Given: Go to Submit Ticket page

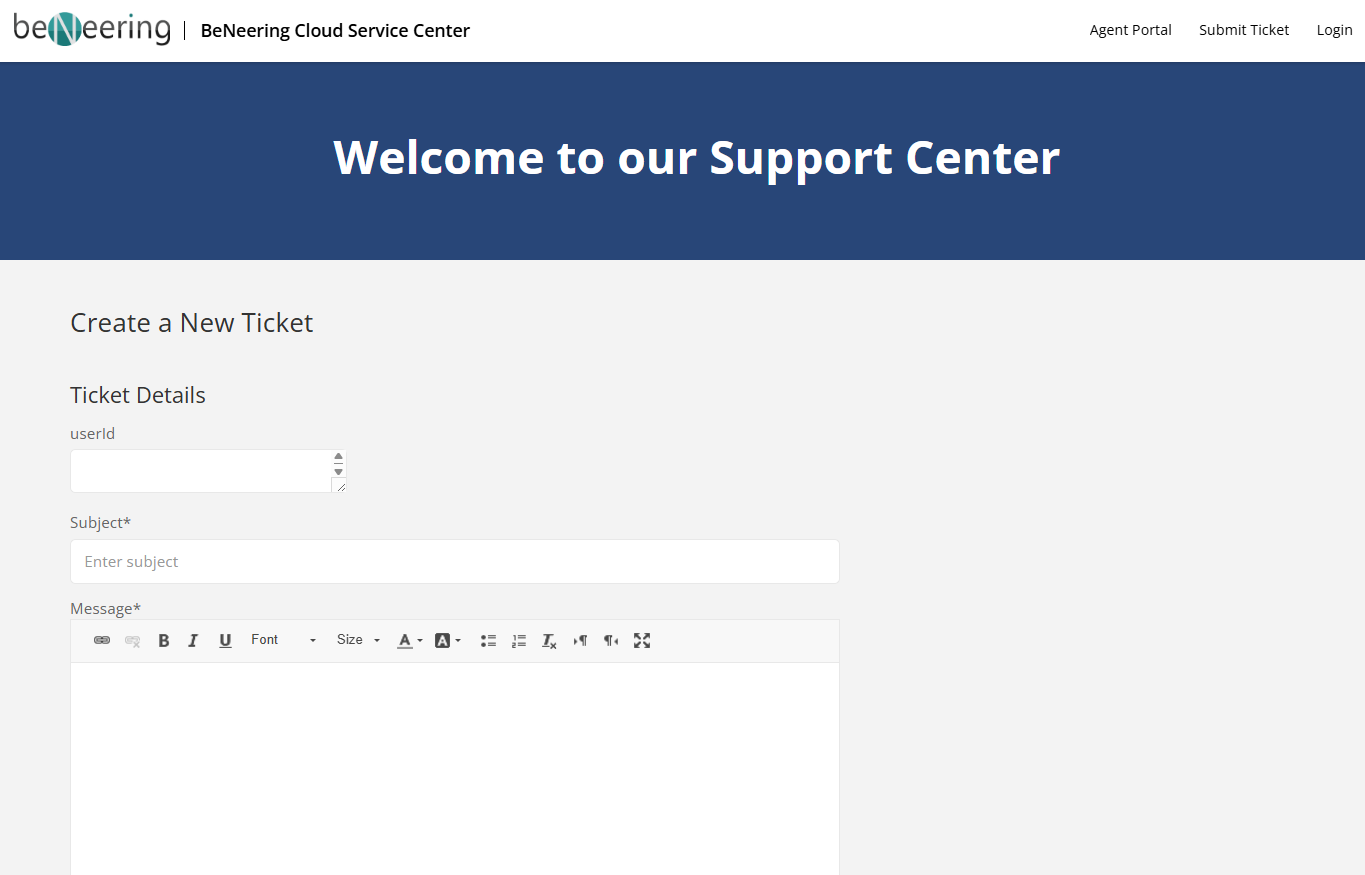Looking at the screenshot, I should click(1244, 30).
